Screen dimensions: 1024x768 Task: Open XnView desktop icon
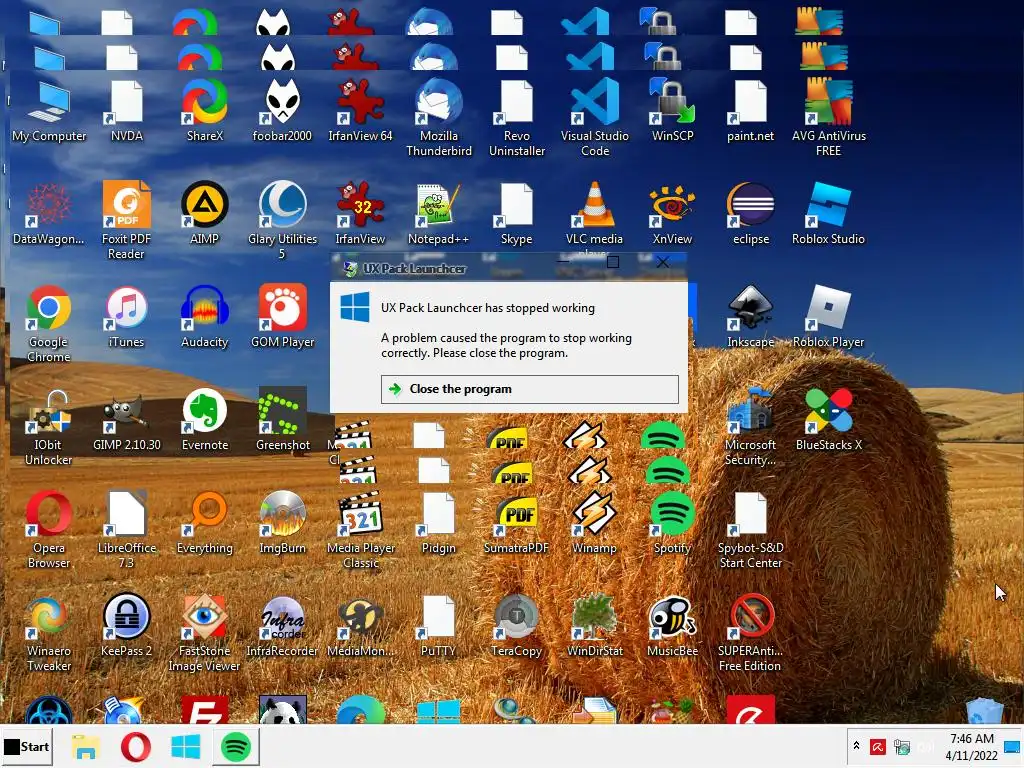pyautogui.click(x=672, y=215)
